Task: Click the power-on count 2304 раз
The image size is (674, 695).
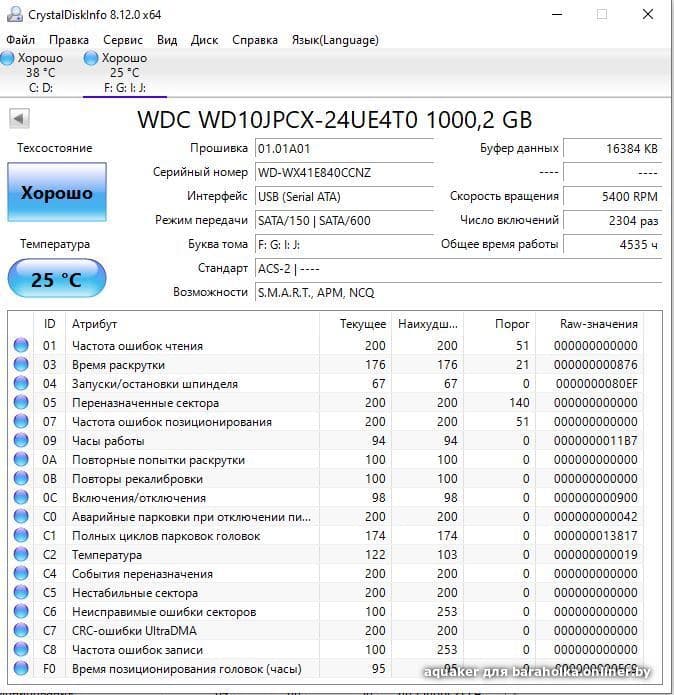Action: coord(612,221)
